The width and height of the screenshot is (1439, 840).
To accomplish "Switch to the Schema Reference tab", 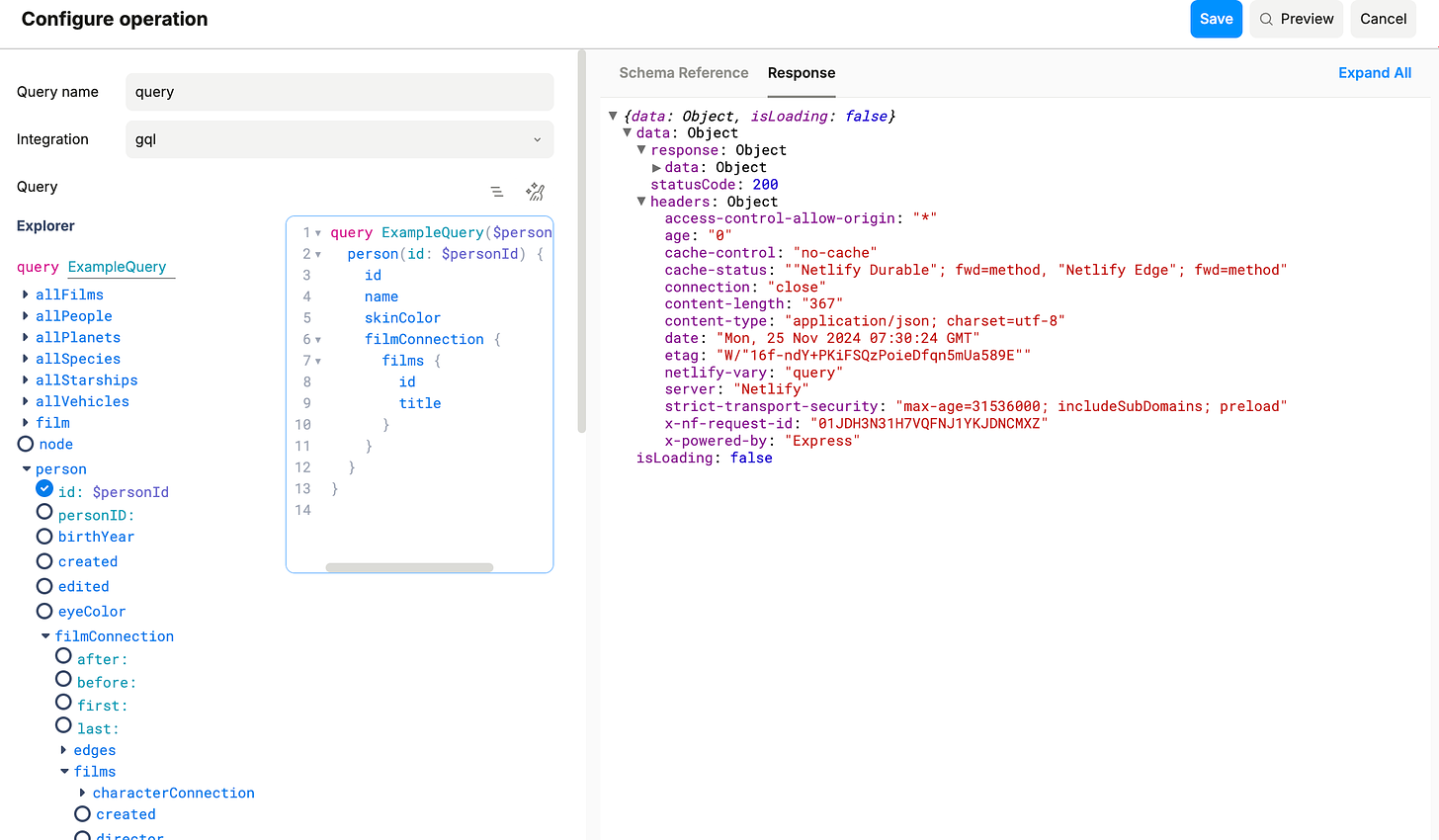I will [684, 73].
